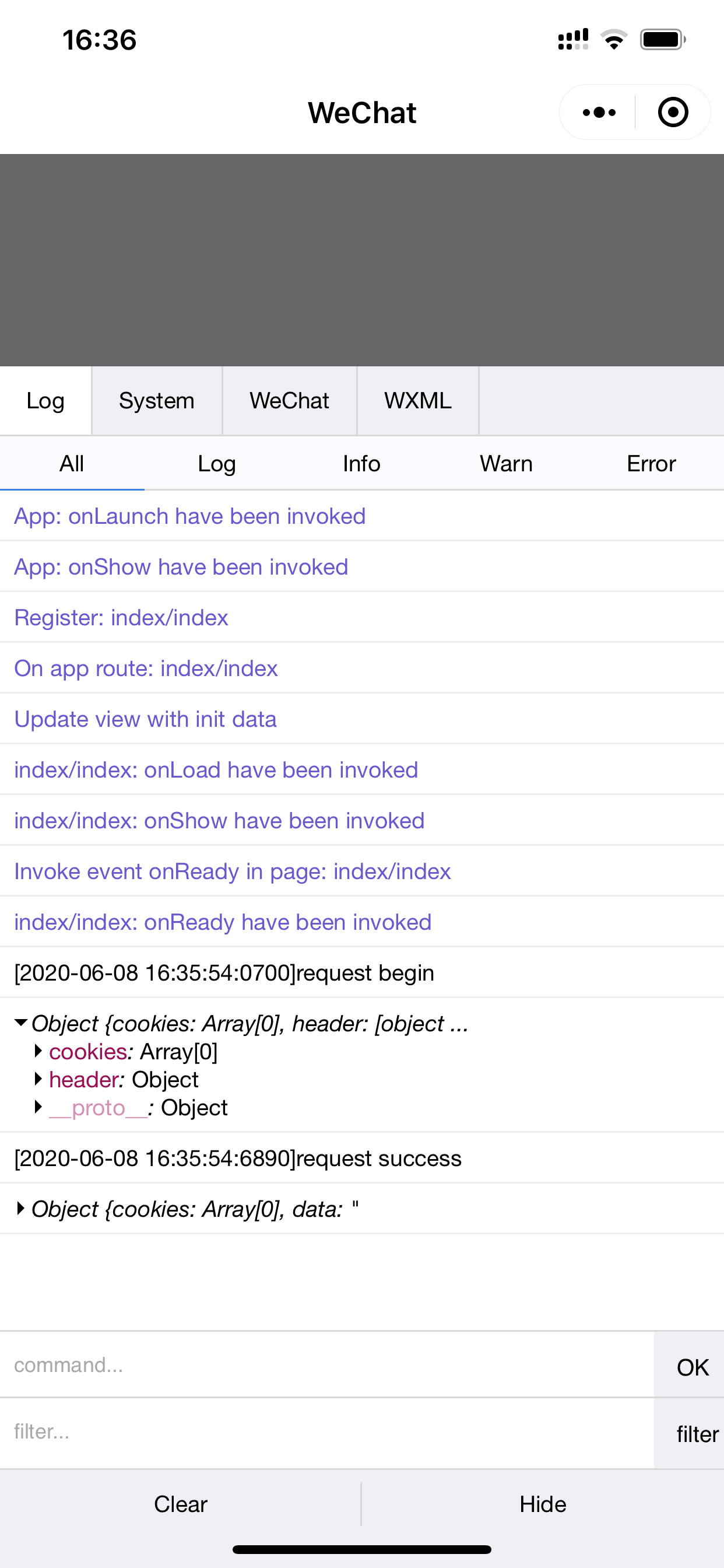Filter logs by Warn level
724x1568 pixels.
(506, 464)
